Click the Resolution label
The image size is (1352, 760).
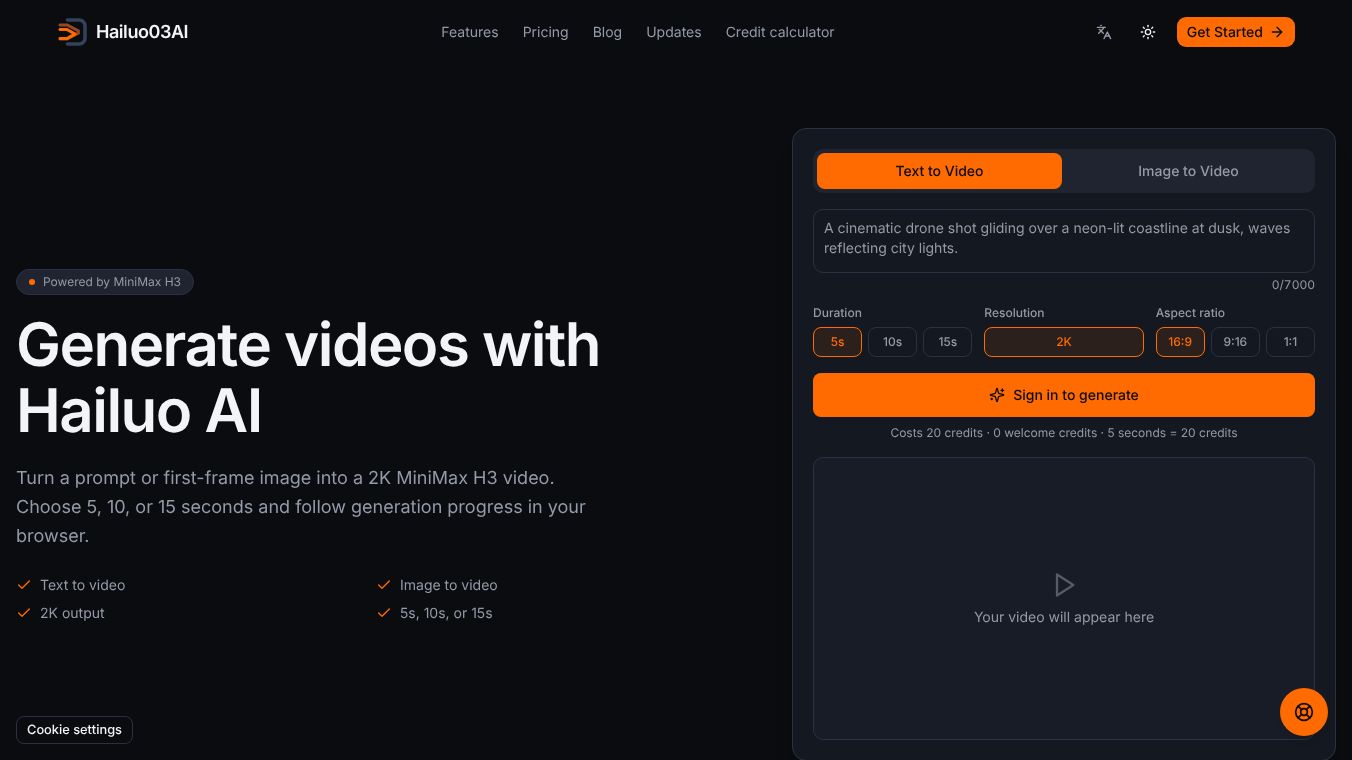click(x=1014, y=313)
